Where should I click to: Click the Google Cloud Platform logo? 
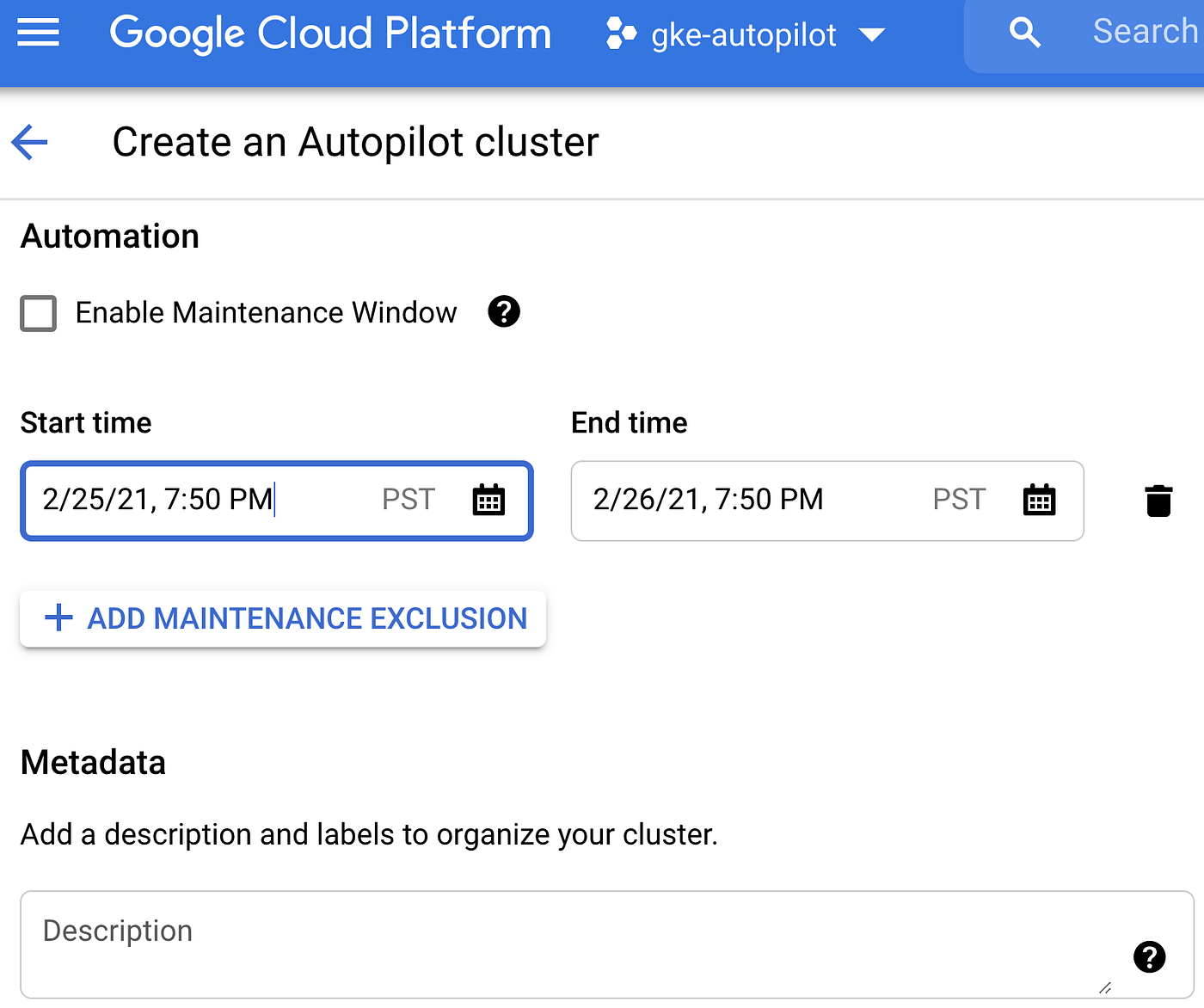pyautogui.click(x=330, y=33)
